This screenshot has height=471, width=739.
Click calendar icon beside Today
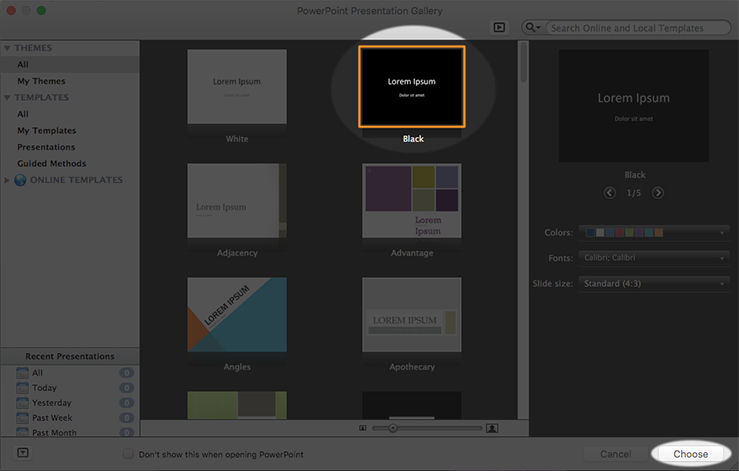22,388
